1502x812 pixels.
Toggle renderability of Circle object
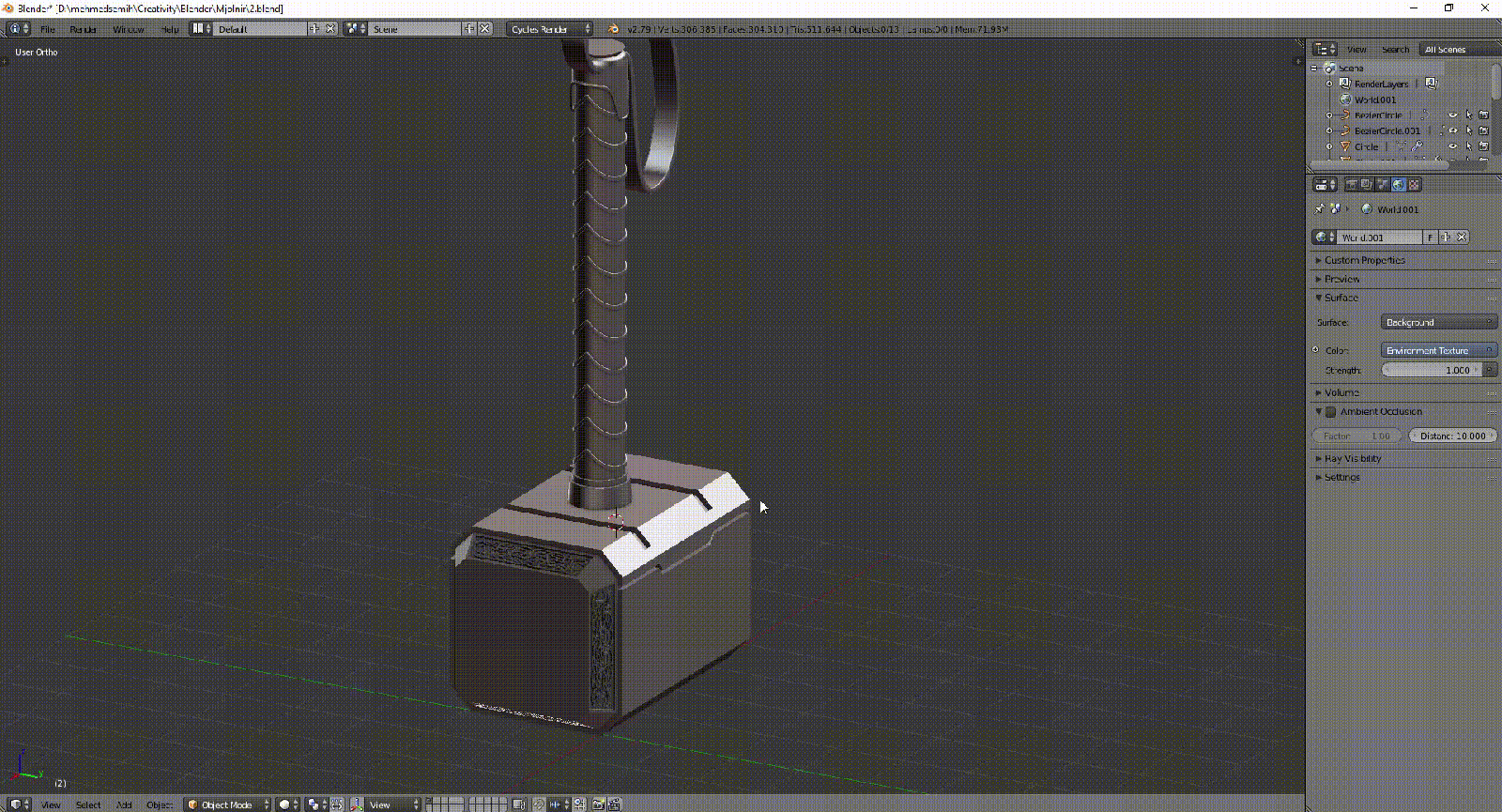[1484, 146]
